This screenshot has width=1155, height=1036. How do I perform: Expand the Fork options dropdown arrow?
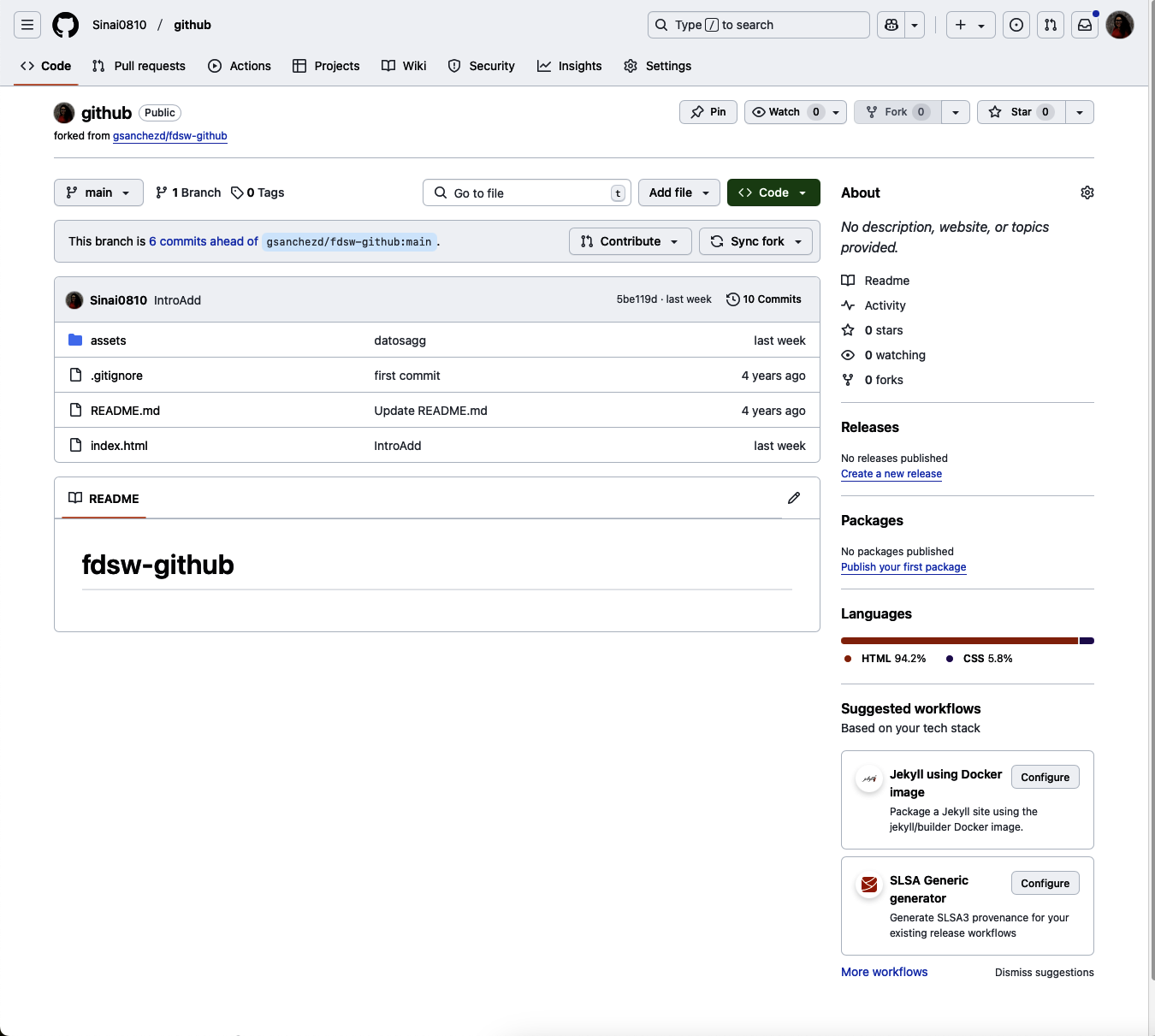click(956, 112)
